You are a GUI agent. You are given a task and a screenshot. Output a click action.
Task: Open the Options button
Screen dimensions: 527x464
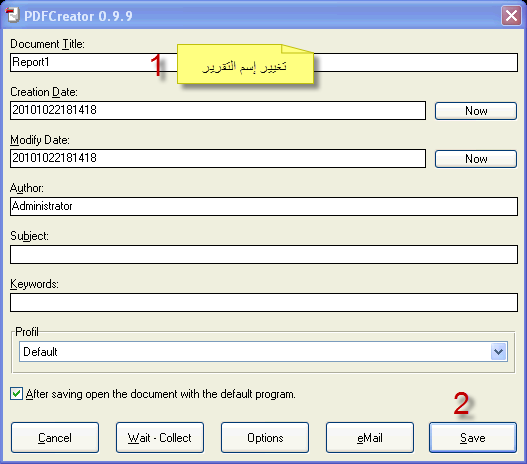coord(265,438)
